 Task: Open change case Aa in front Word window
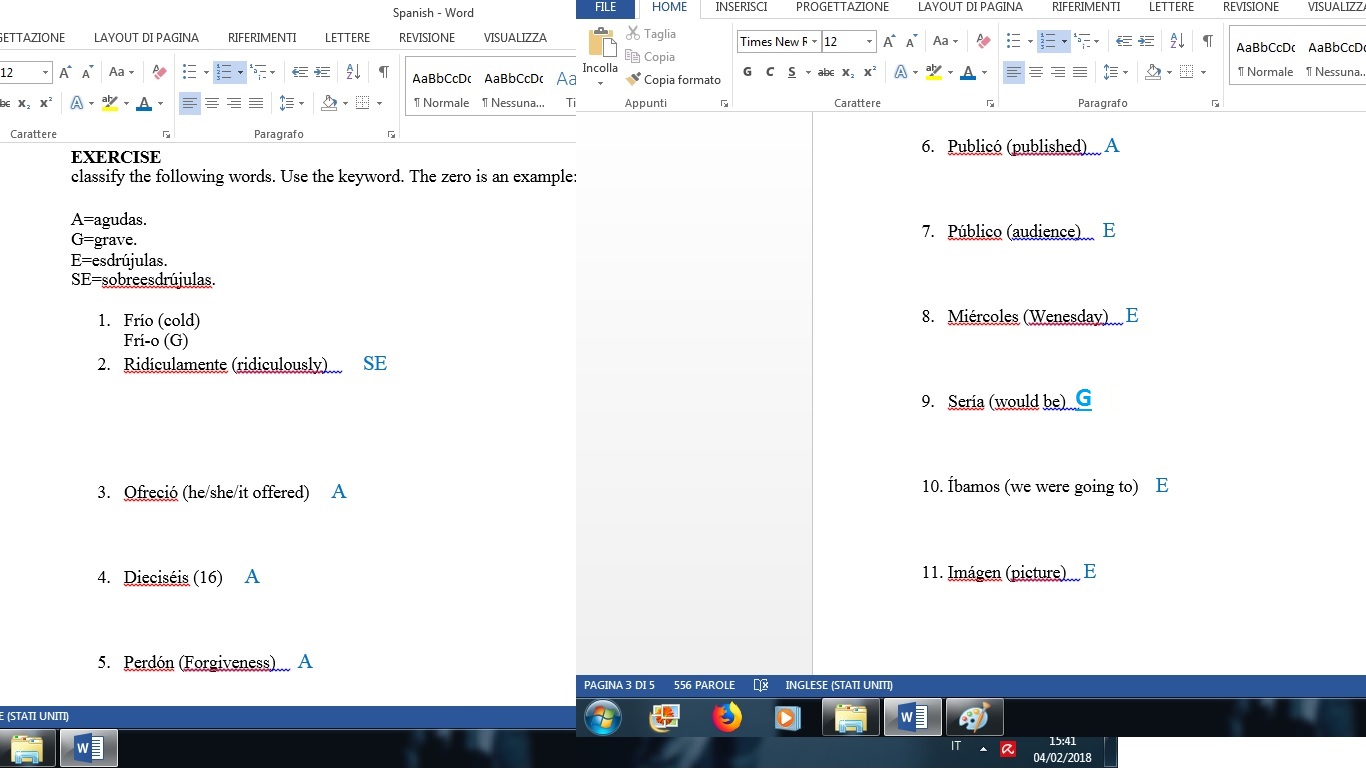click(x=945, y=42)
